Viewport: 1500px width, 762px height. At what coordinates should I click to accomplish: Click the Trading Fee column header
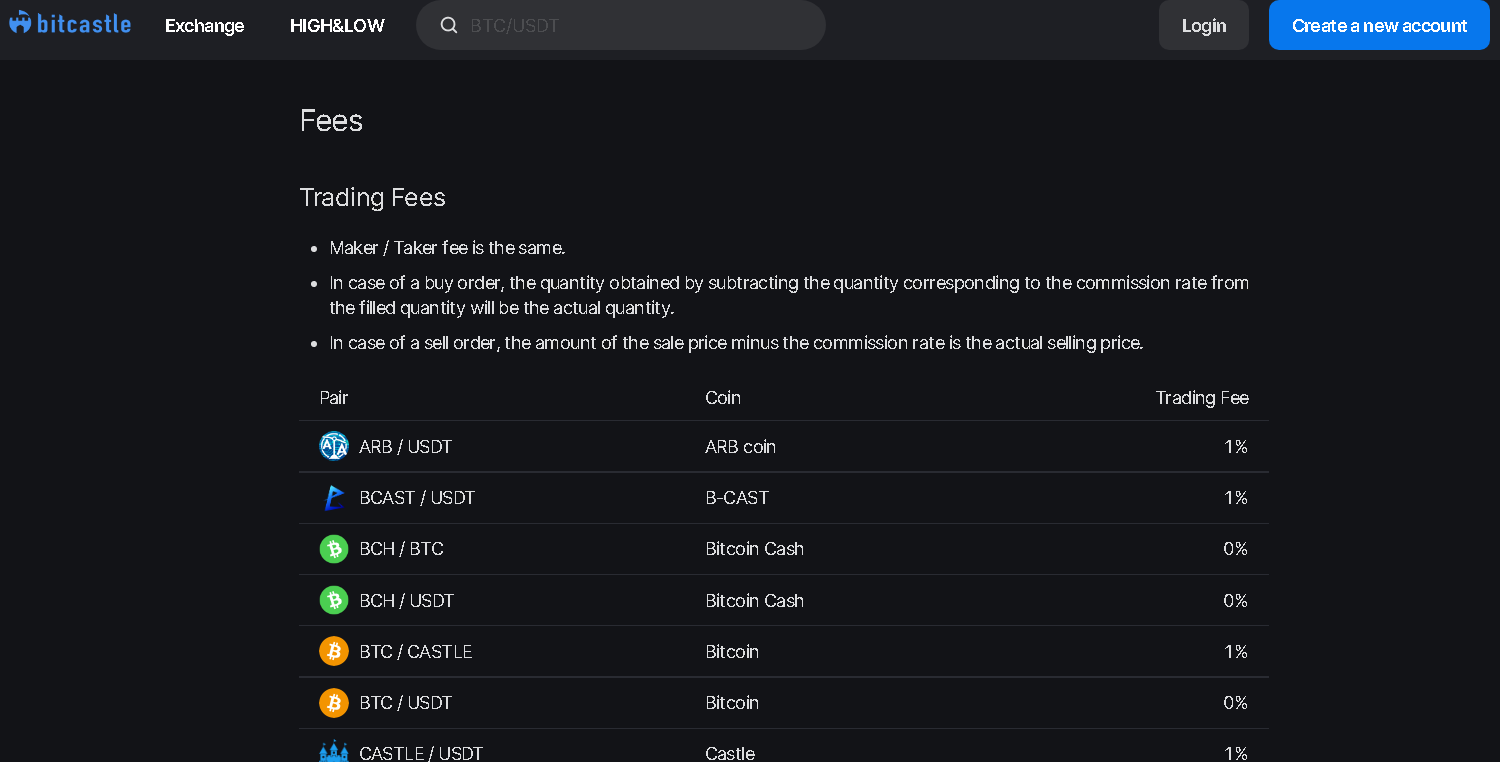pos(1202,398)
